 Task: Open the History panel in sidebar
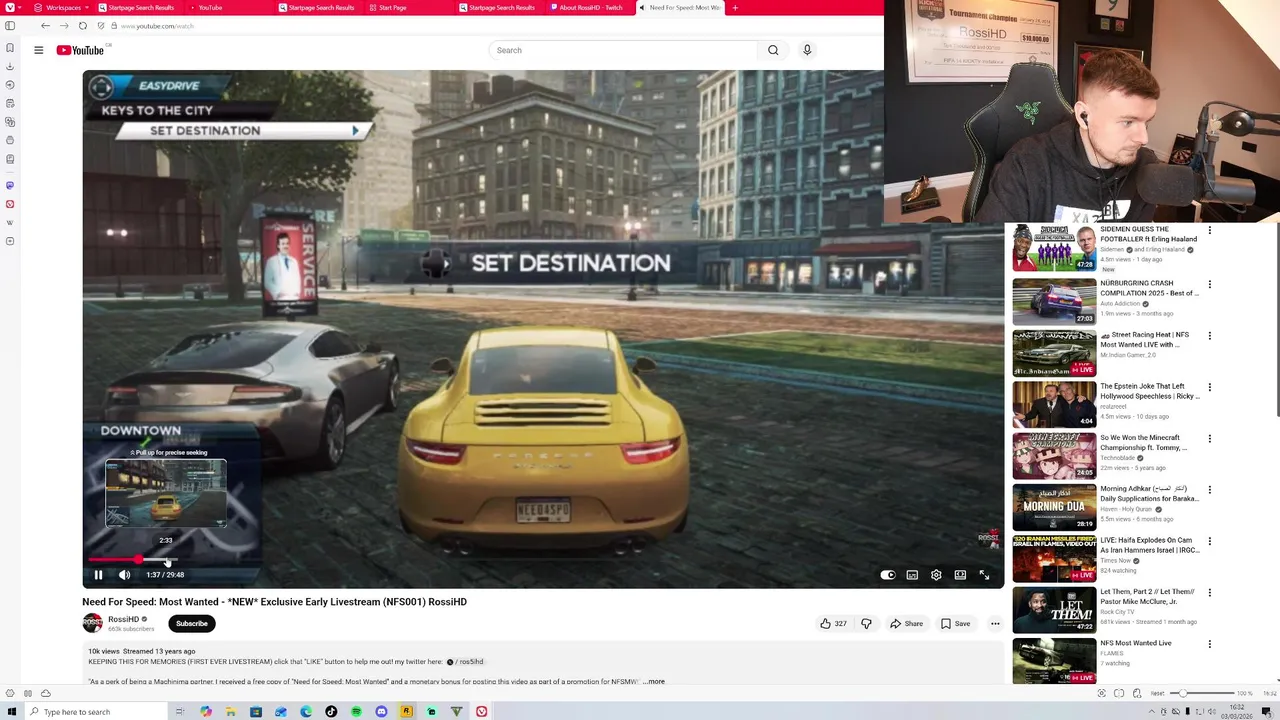pos(10,84)
